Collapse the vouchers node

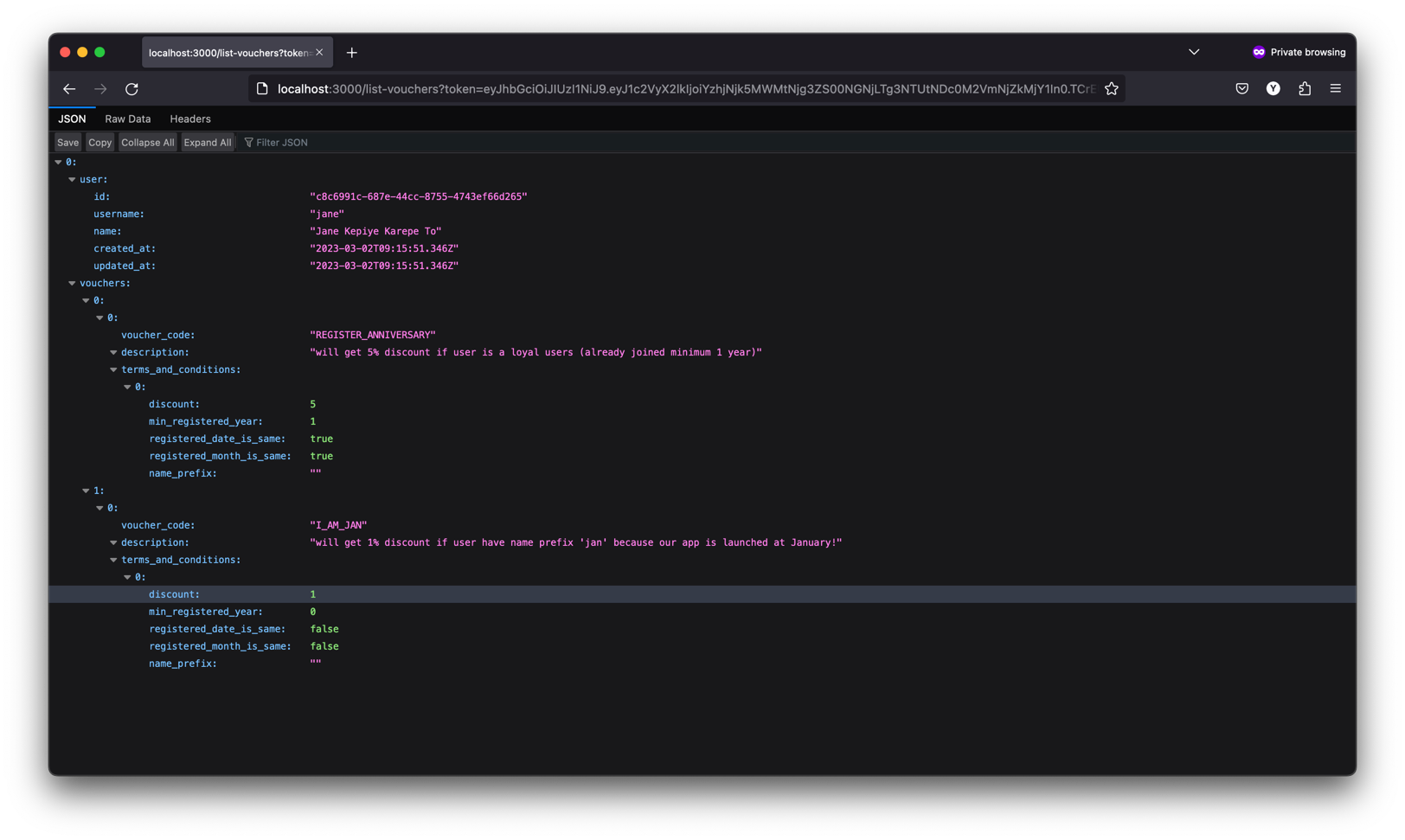(72, 283)
